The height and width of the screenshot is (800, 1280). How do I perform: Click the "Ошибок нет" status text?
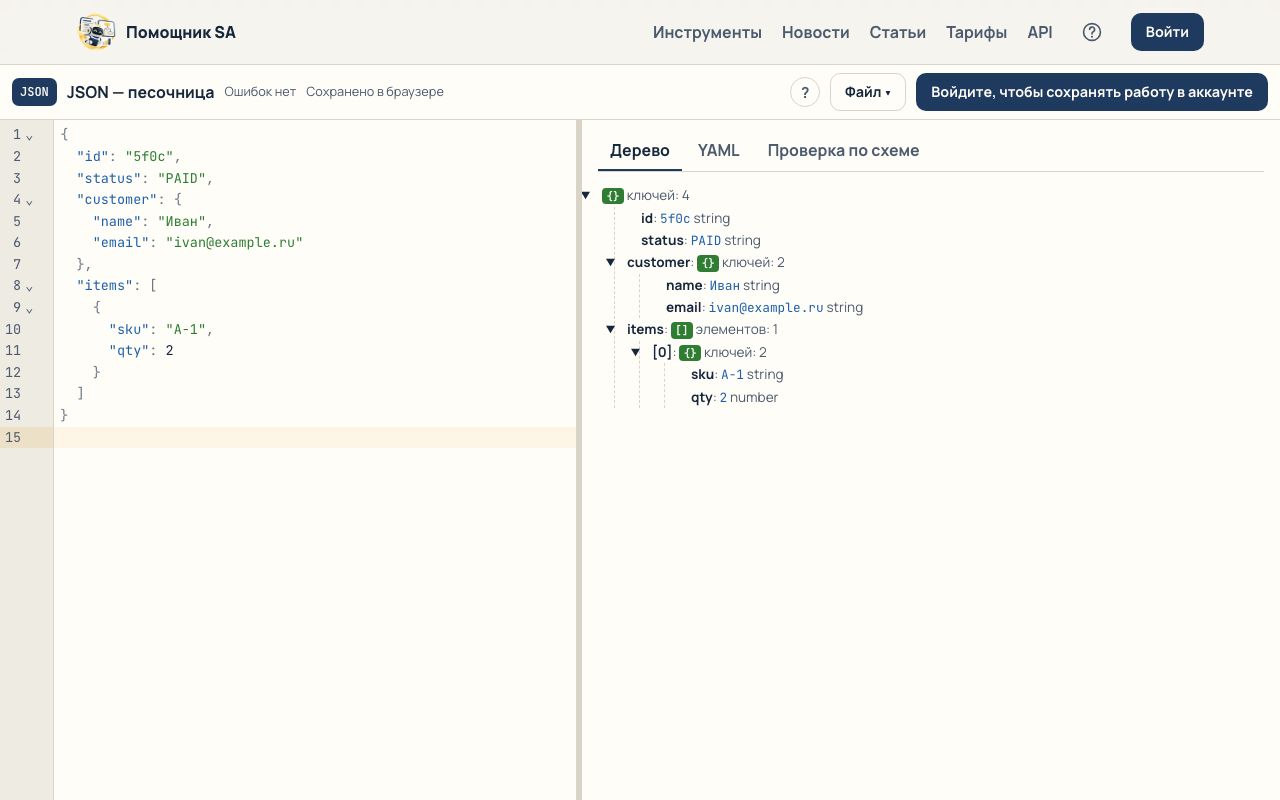tap(260, 92)
